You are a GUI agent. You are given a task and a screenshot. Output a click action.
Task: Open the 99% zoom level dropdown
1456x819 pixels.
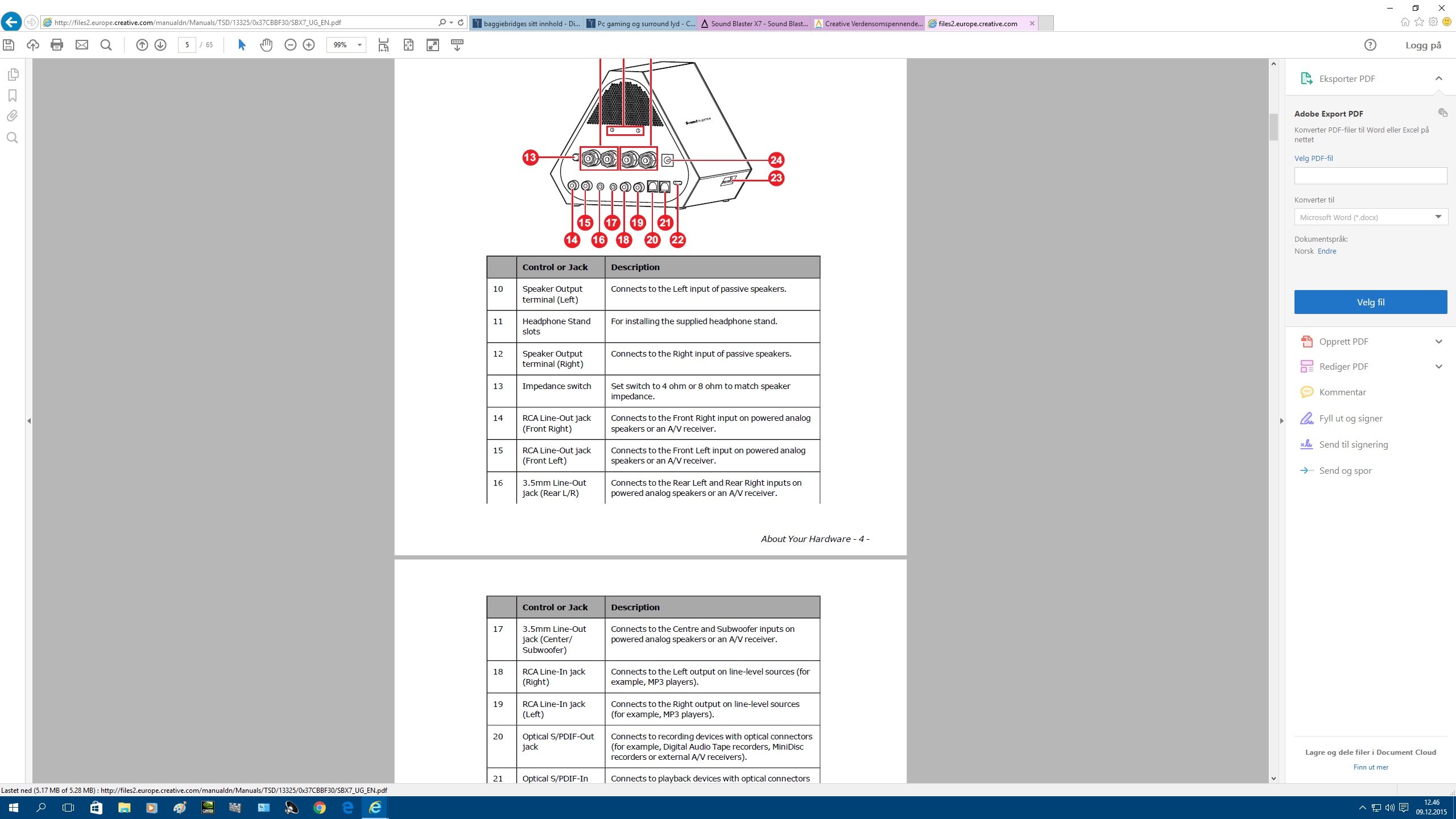pyautogui.click(x=359, y=45)
